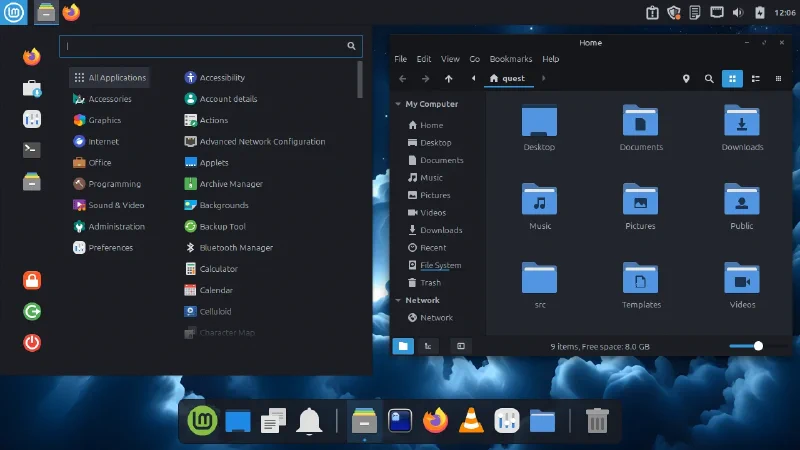Open the Edit menu
Screen dimensions: 800x450
coord(423,59)
